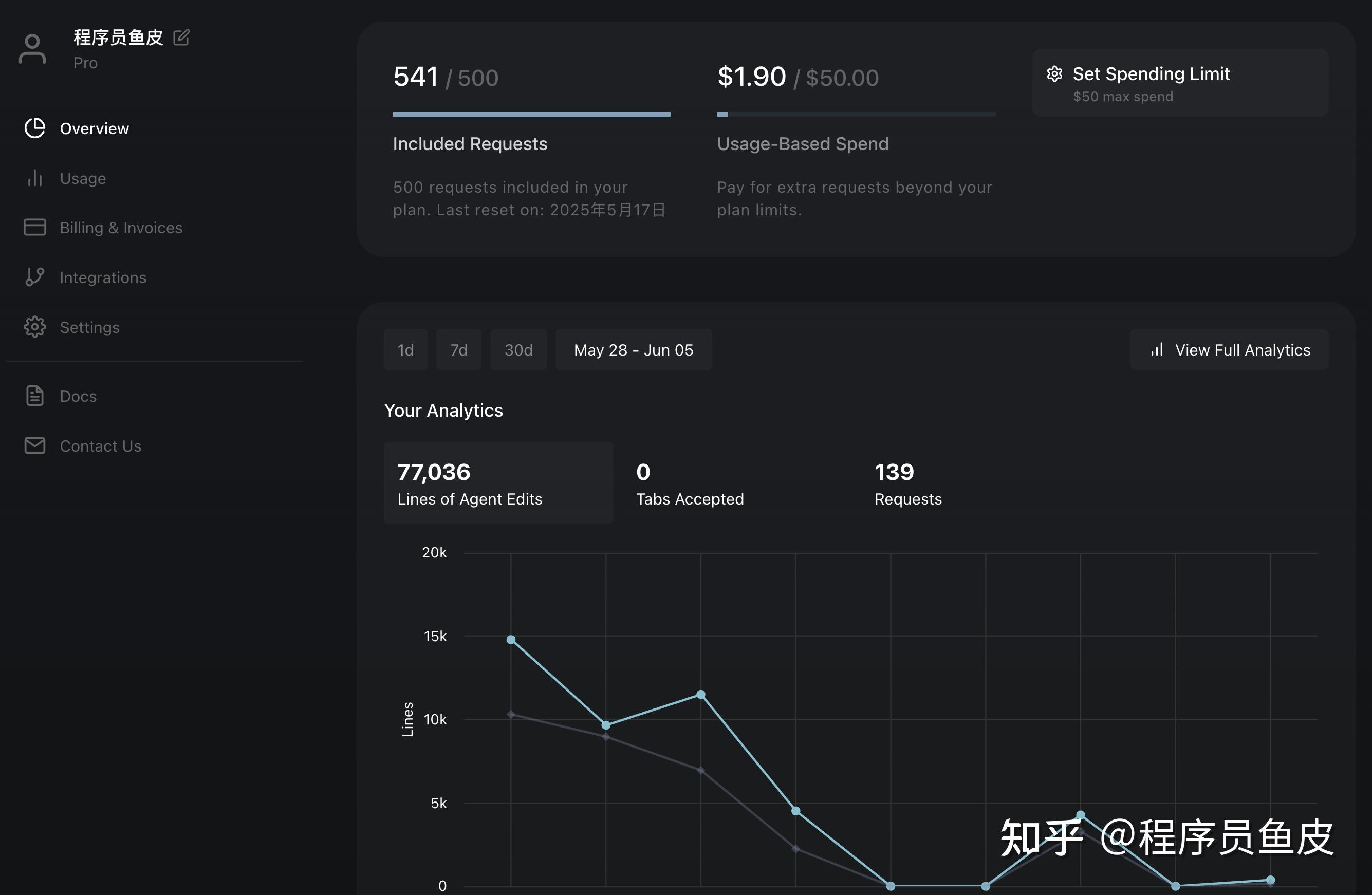
Task: Click the edit username pencil icon
Action: pyautogui.click(x=181, y=38)
